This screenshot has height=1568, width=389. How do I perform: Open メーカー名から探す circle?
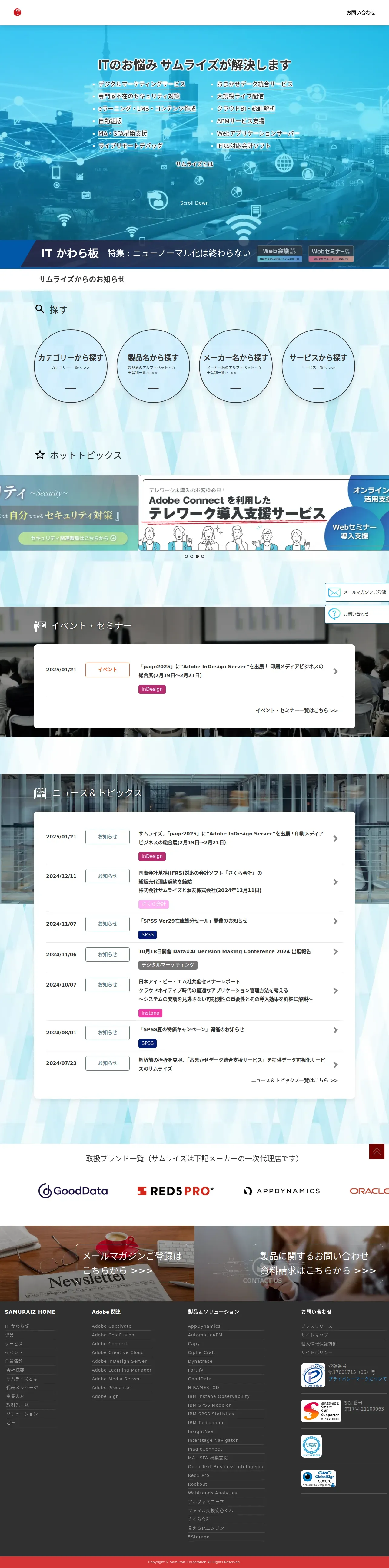[x=236, y=366]
